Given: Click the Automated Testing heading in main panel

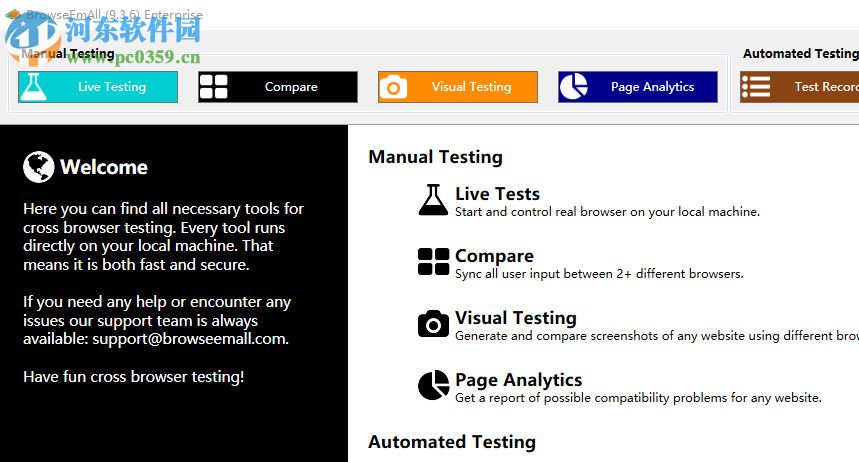Looking at the screenshot, I should 452,442.
